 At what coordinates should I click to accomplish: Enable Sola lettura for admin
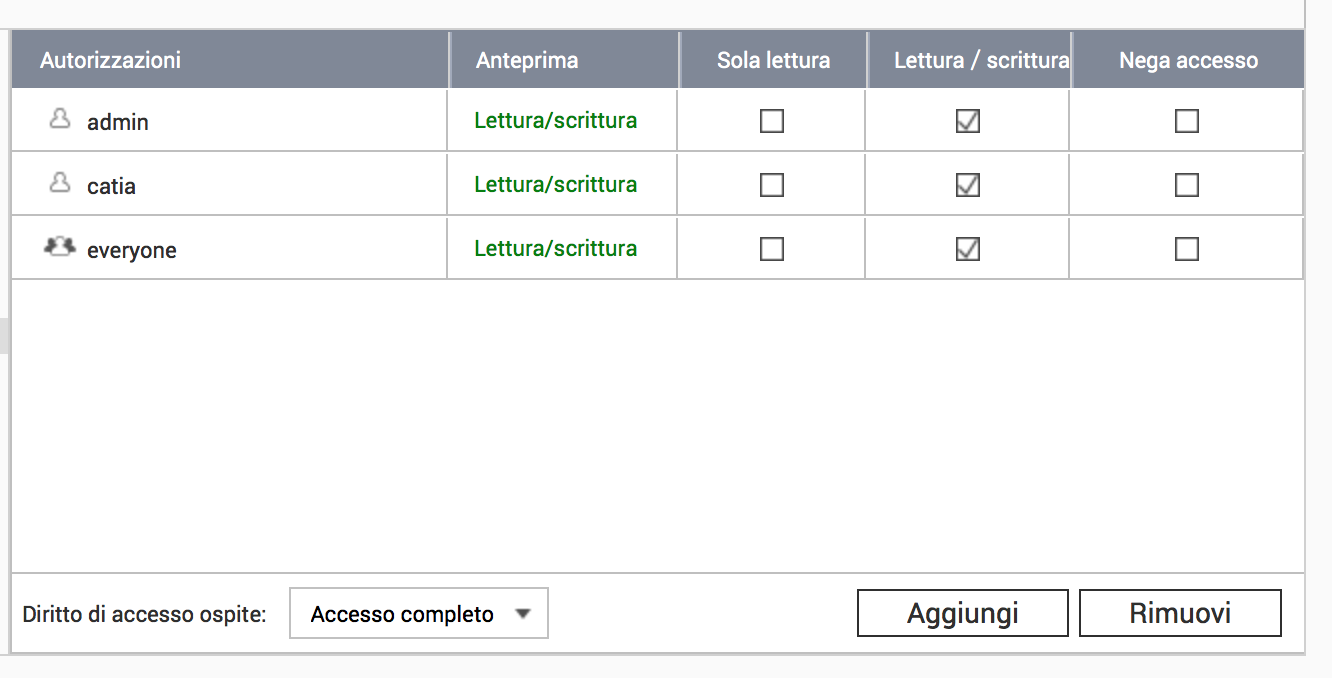point(772,121)
